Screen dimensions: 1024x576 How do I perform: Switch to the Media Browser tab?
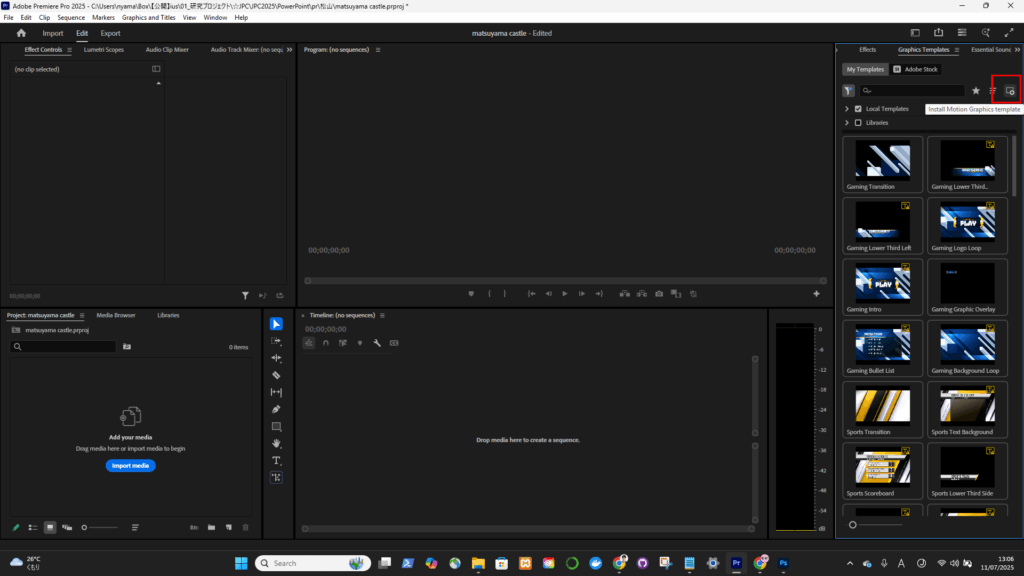coord(116,315)
